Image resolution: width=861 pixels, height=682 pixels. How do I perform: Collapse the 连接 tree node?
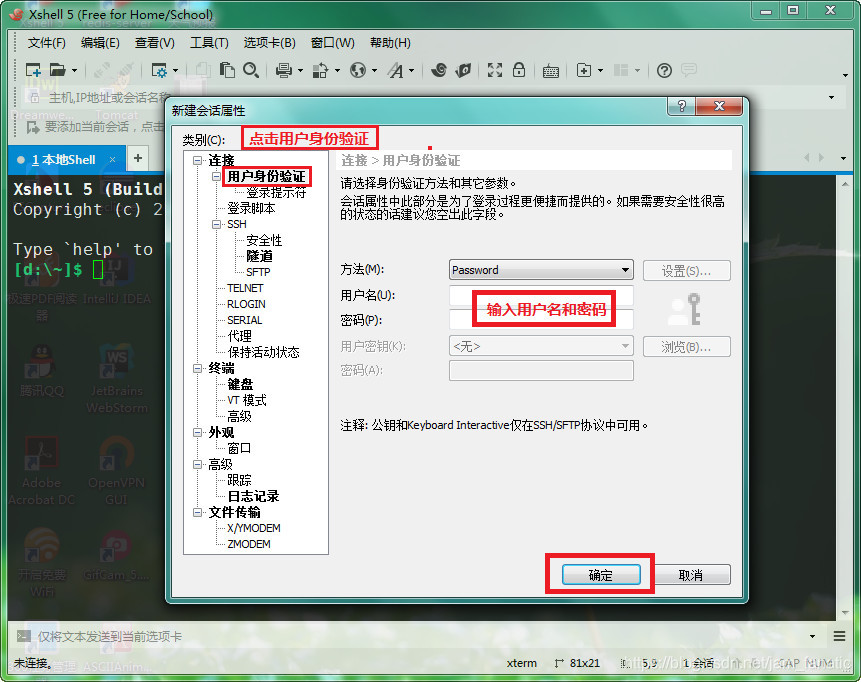tap(197, 160)
